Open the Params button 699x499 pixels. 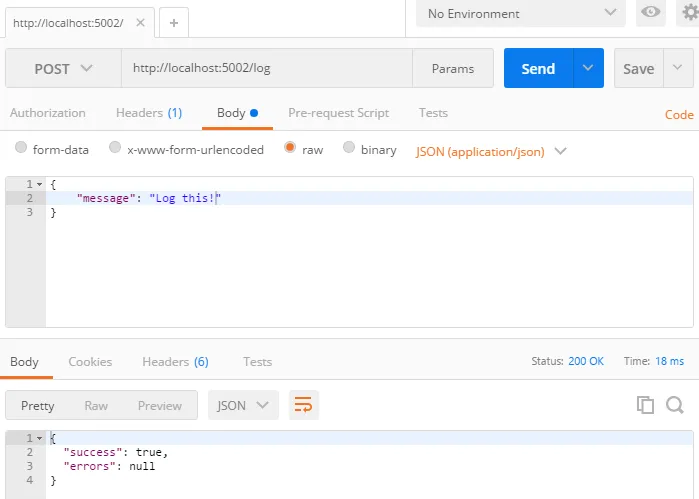pos(452,69)
